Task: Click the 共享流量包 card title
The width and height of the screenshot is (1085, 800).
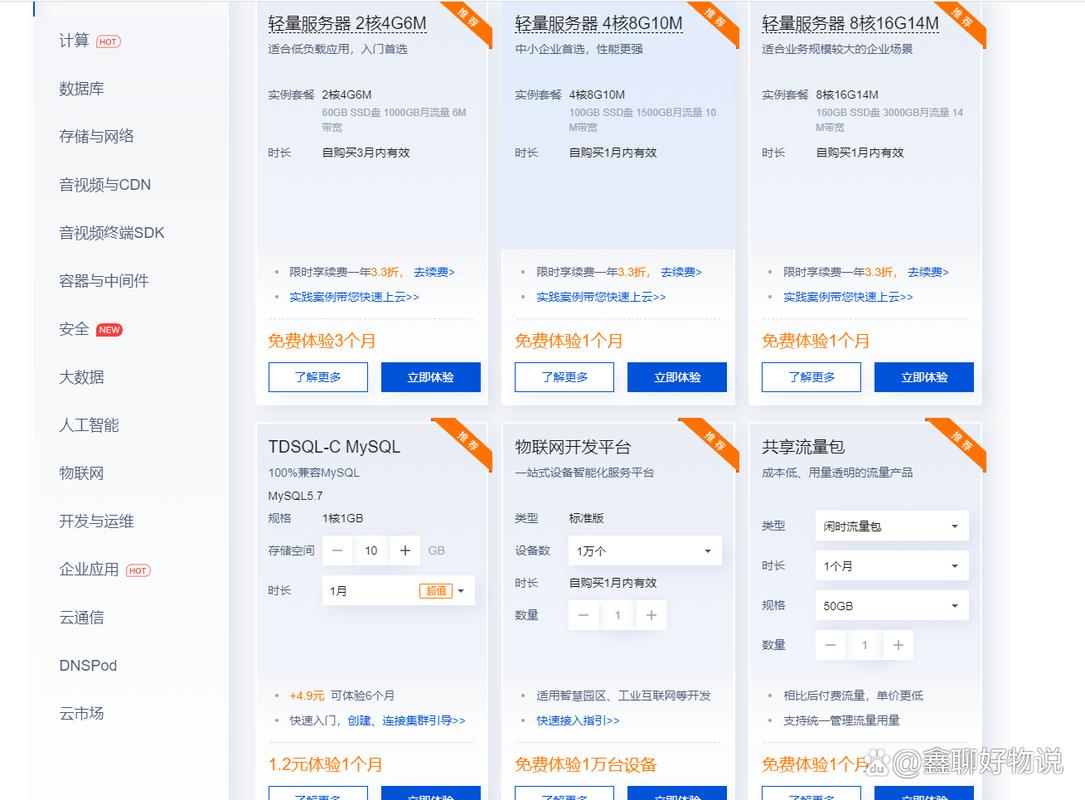Action: (803, 447)
